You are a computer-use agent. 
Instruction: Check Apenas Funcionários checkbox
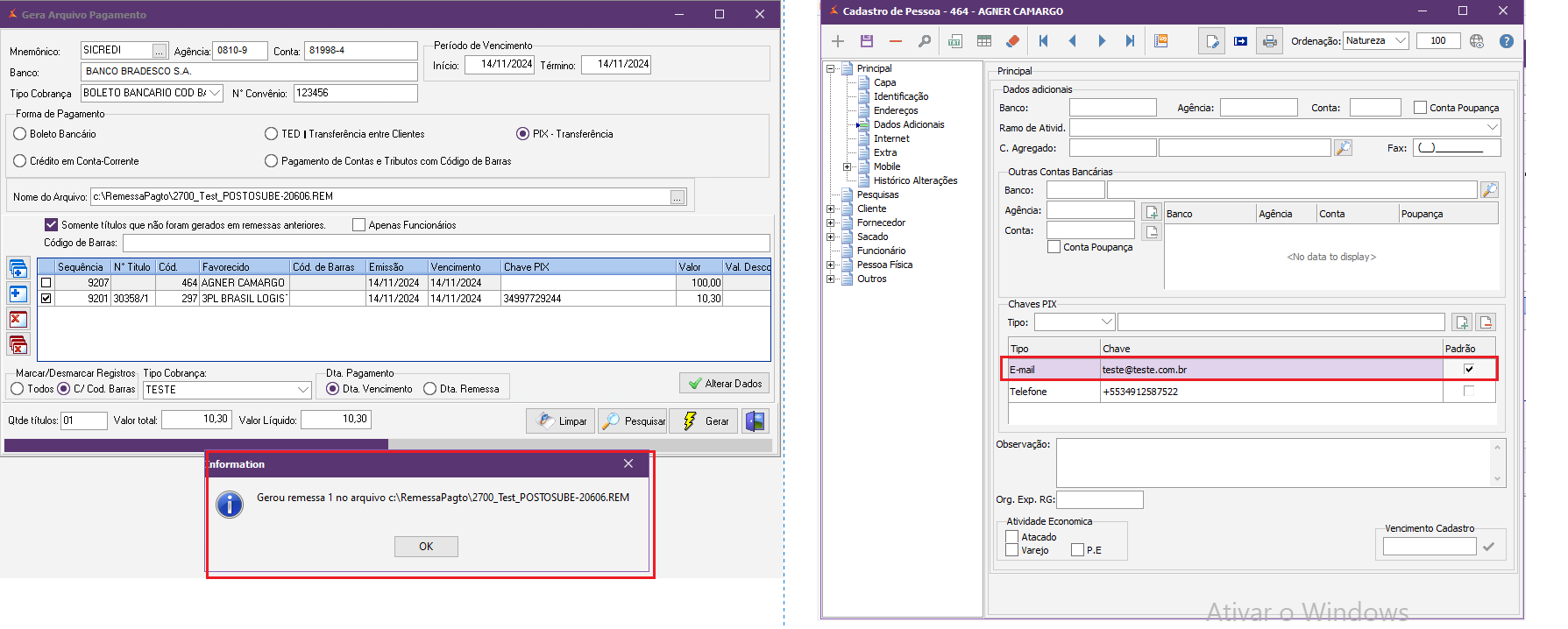pos(358,225)
